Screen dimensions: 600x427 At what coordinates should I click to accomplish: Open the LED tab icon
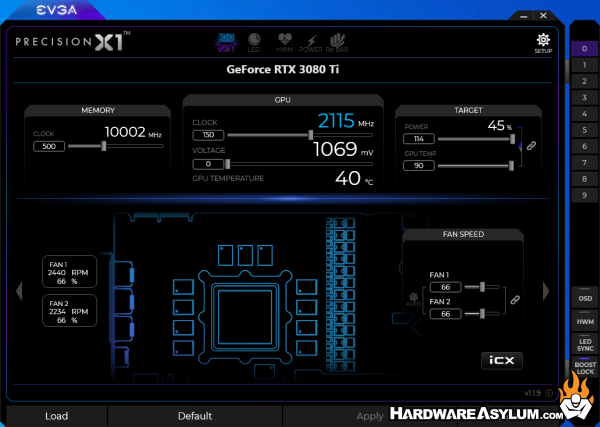pos(254,42)
